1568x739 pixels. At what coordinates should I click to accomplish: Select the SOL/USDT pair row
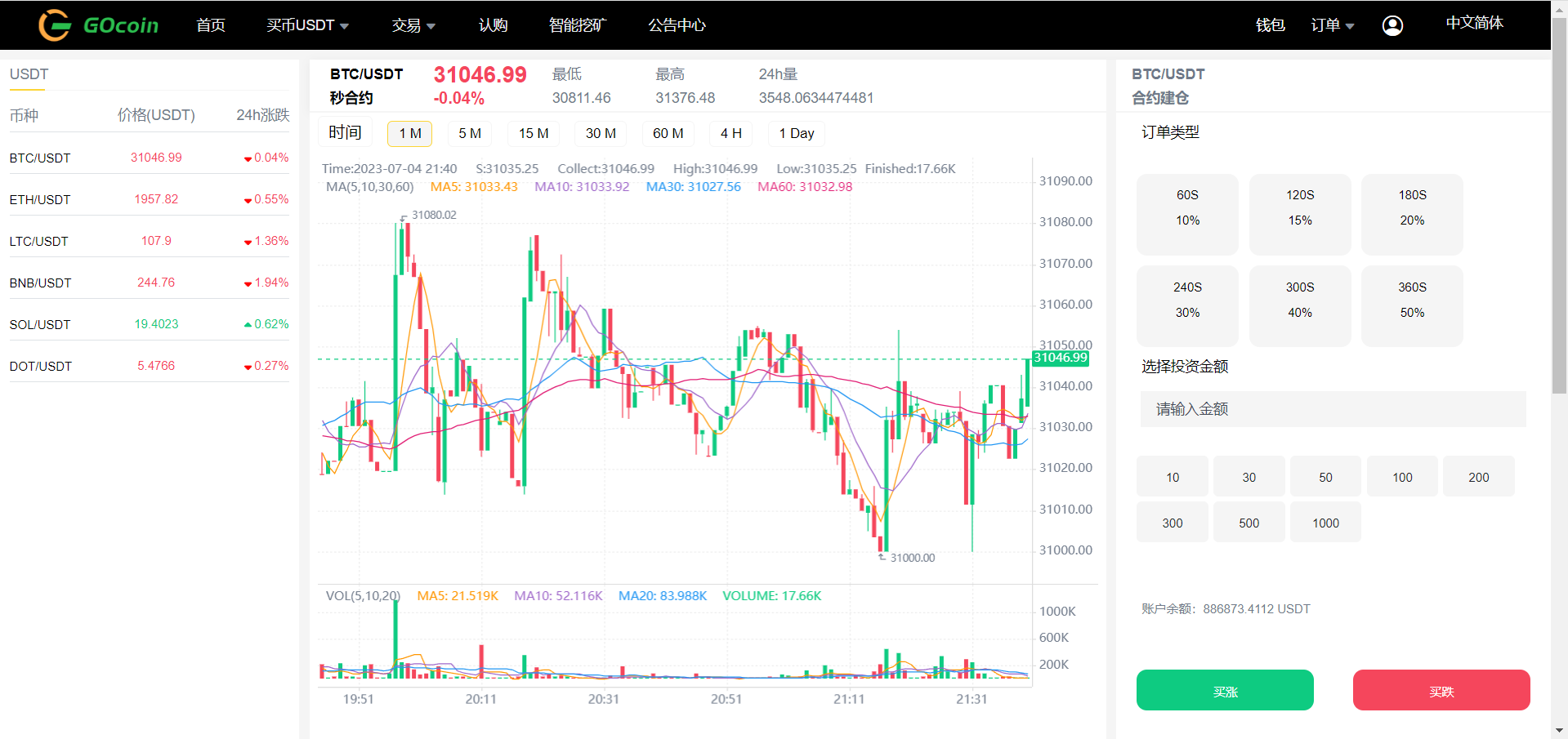(149, 324)
